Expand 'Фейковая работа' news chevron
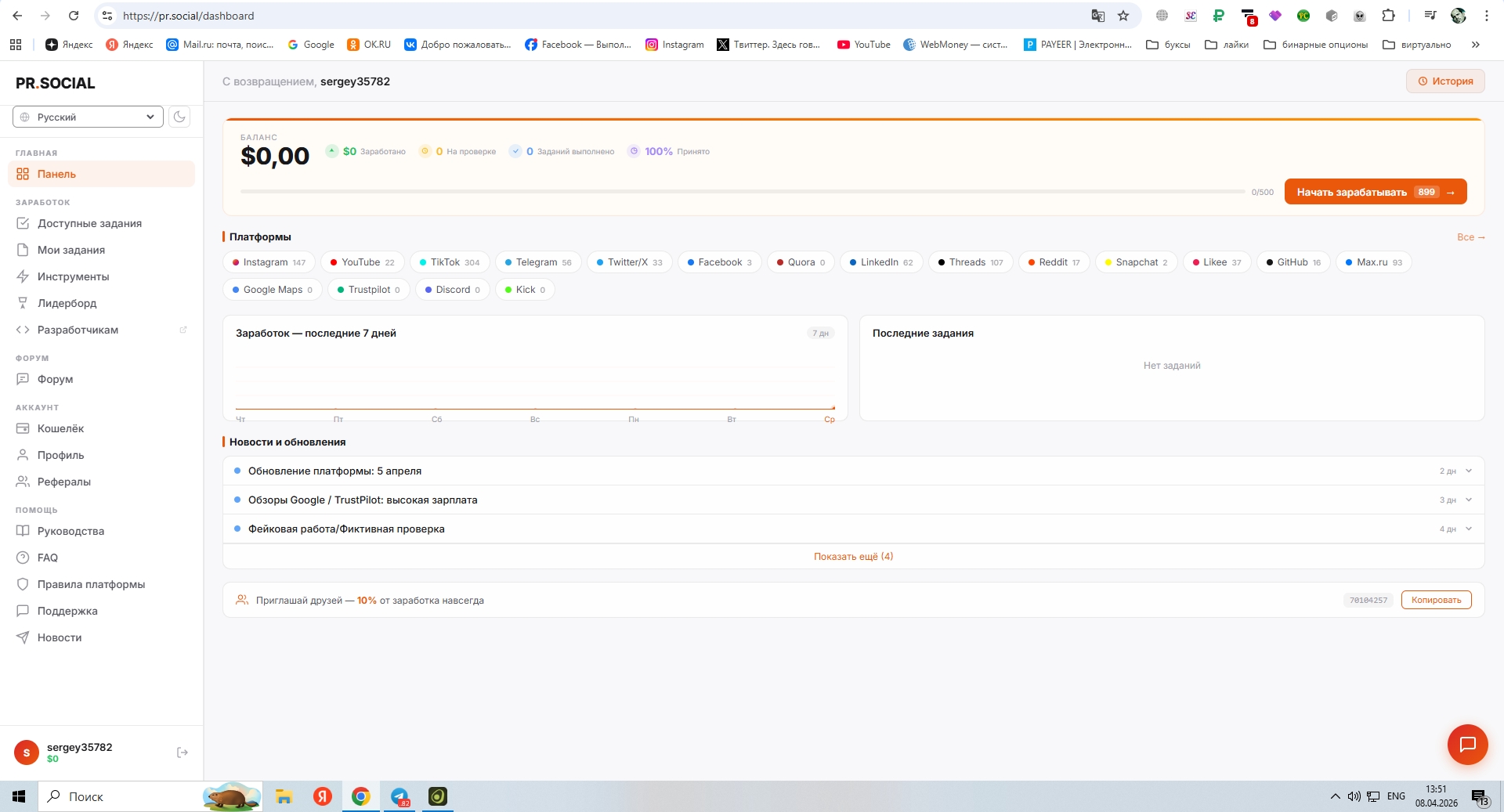 [1469, 529]
